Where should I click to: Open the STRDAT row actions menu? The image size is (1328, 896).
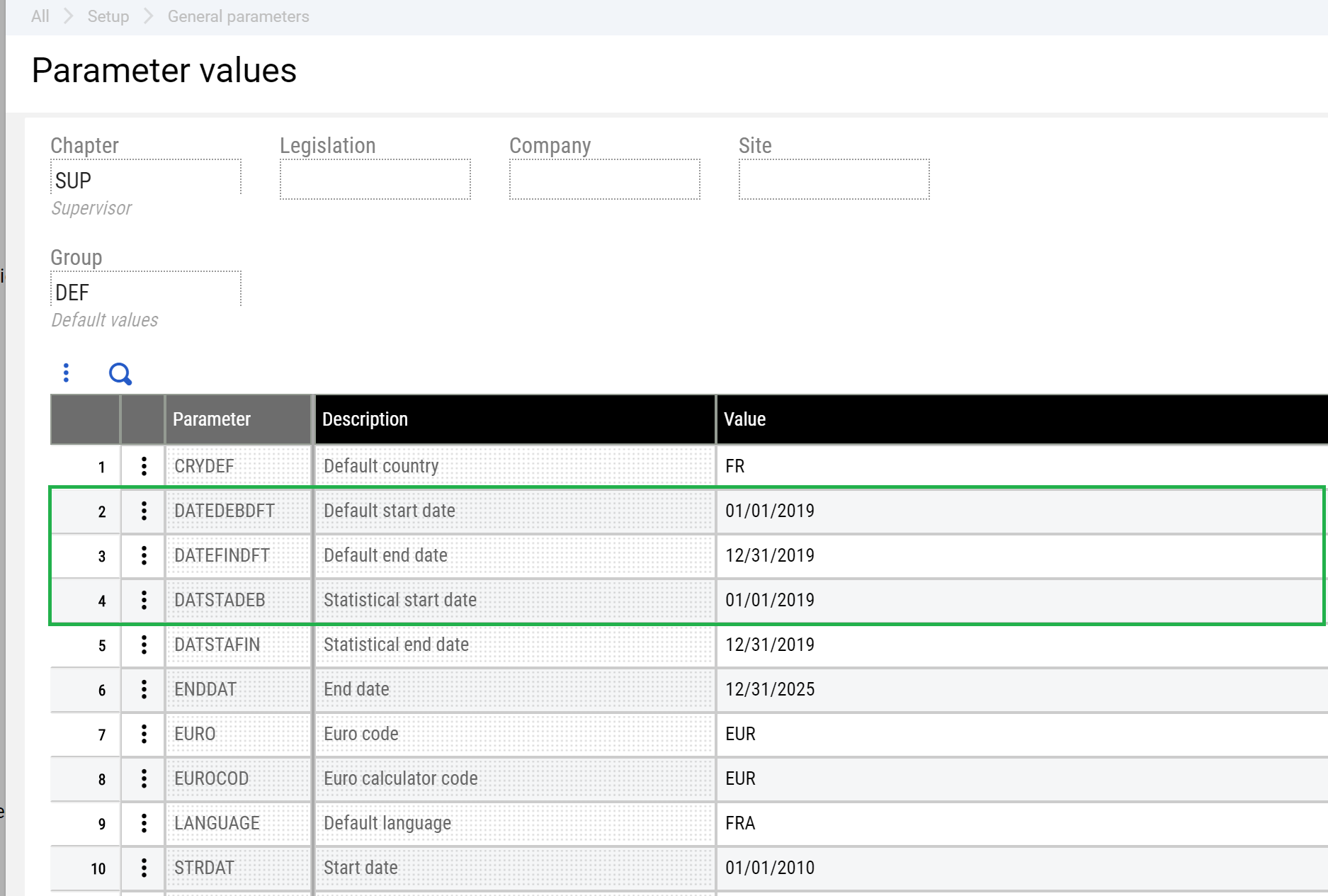144,868
